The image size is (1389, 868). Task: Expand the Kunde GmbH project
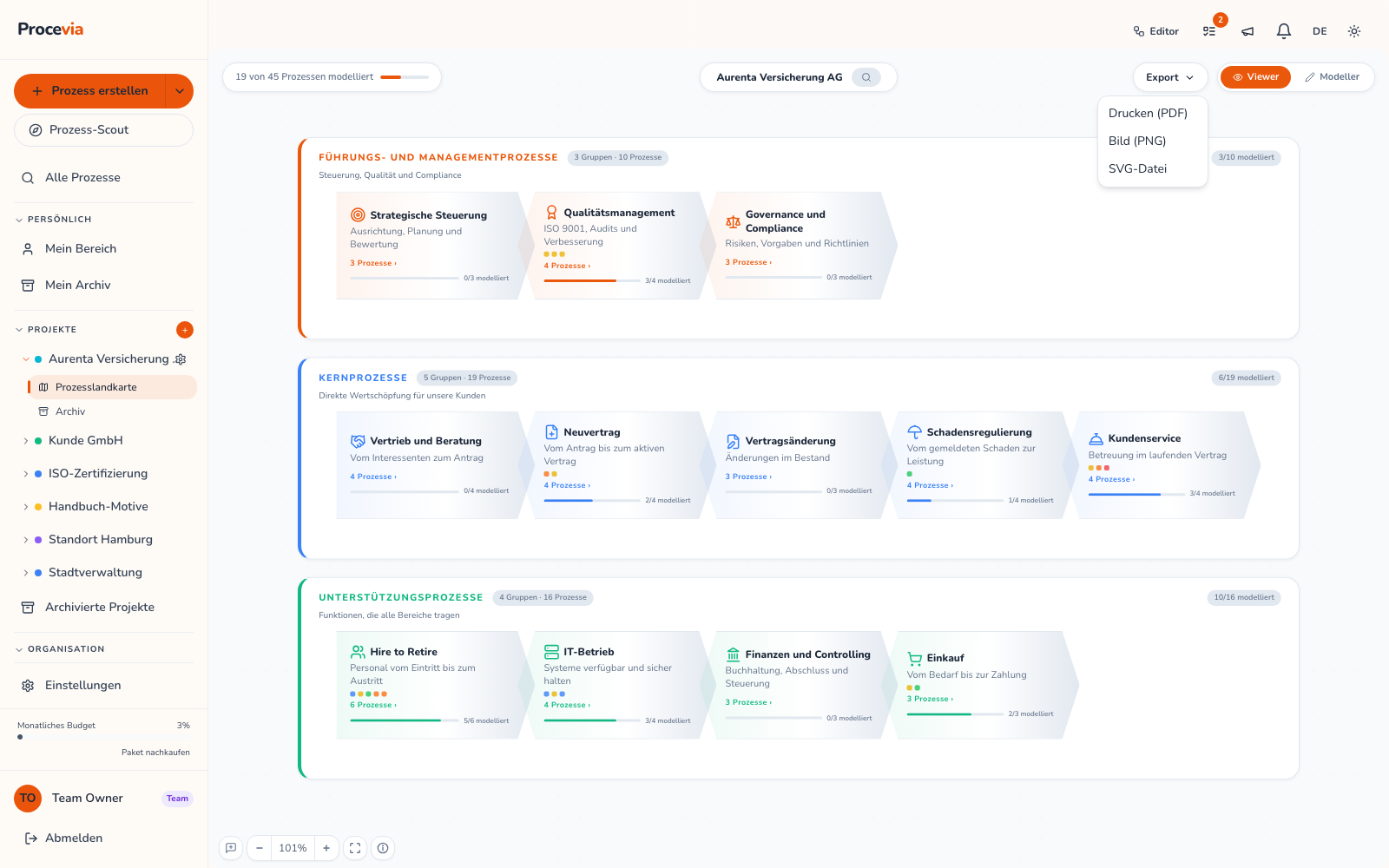click(26, 441)
